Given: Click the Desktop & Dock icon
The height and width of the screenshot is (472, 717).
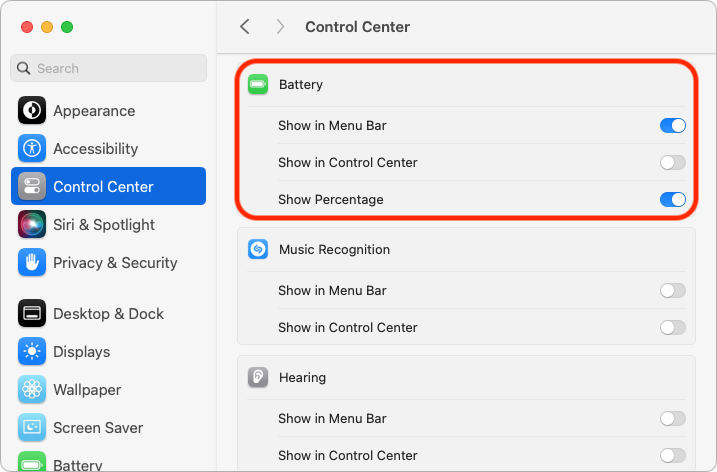Looking at the screenshot, I should tap(32, 314).
